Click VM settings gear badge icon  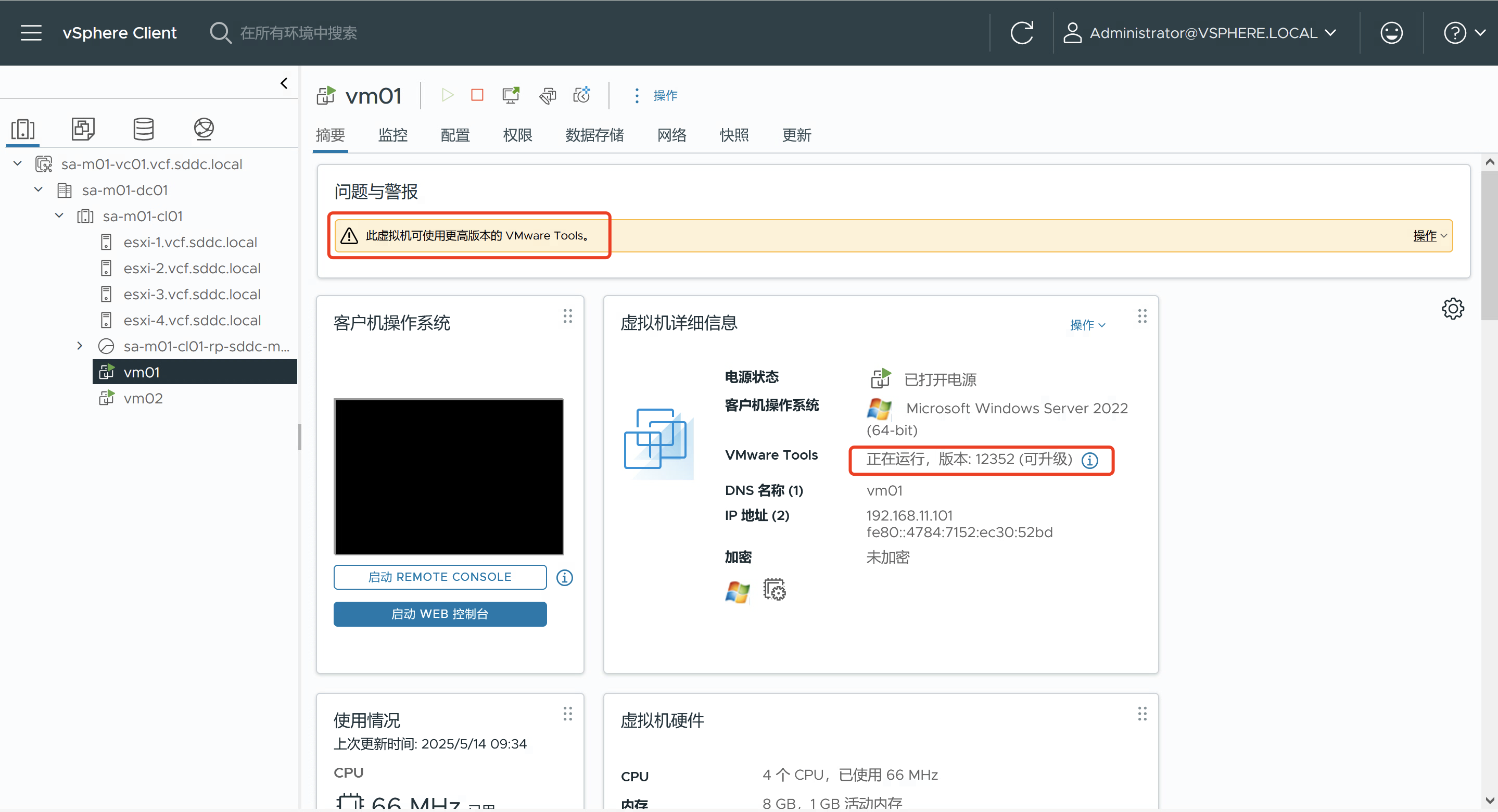774,589
